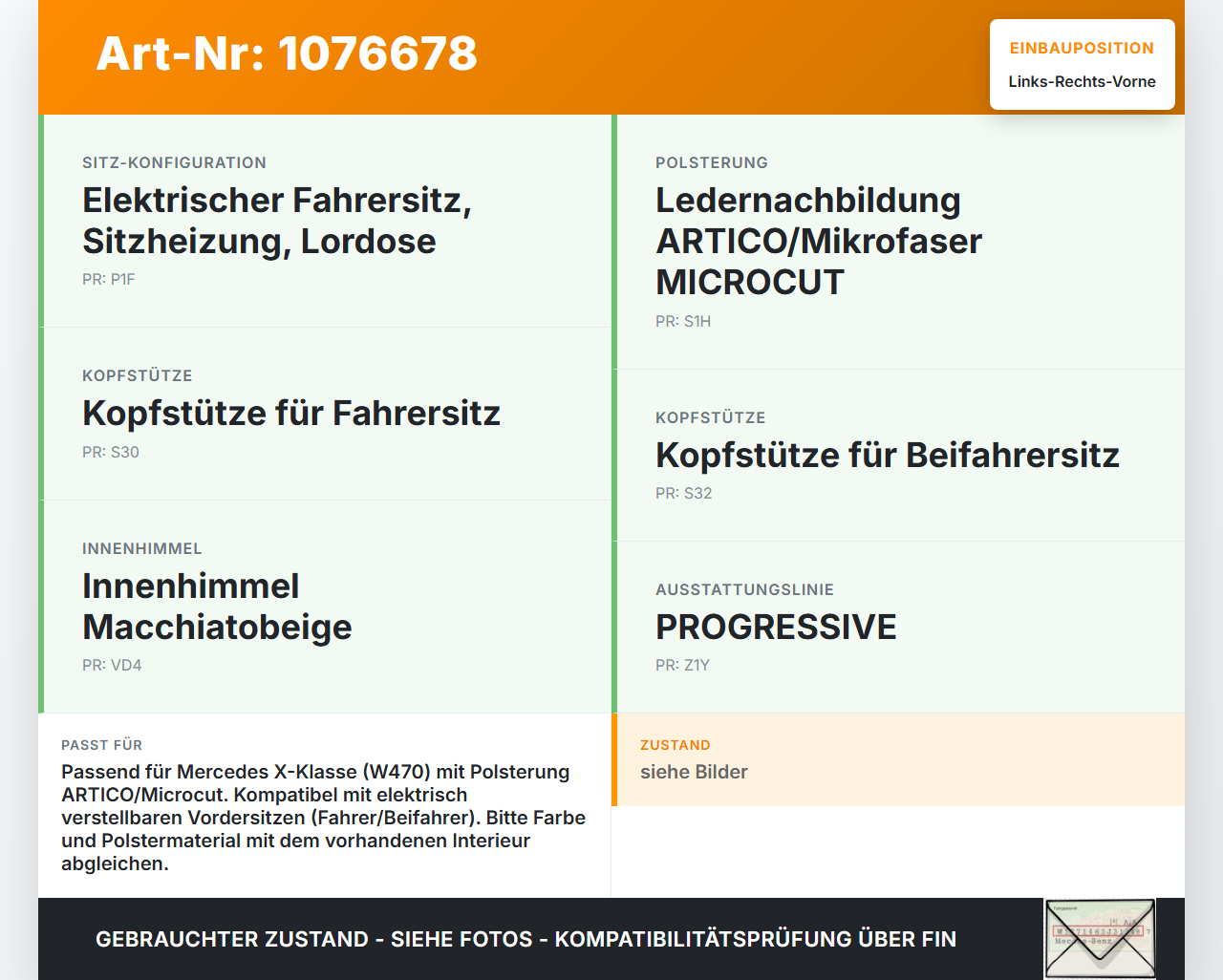Click the code "PR: S30"
This screenshot has width=1223, height=980.
point(111,452)
